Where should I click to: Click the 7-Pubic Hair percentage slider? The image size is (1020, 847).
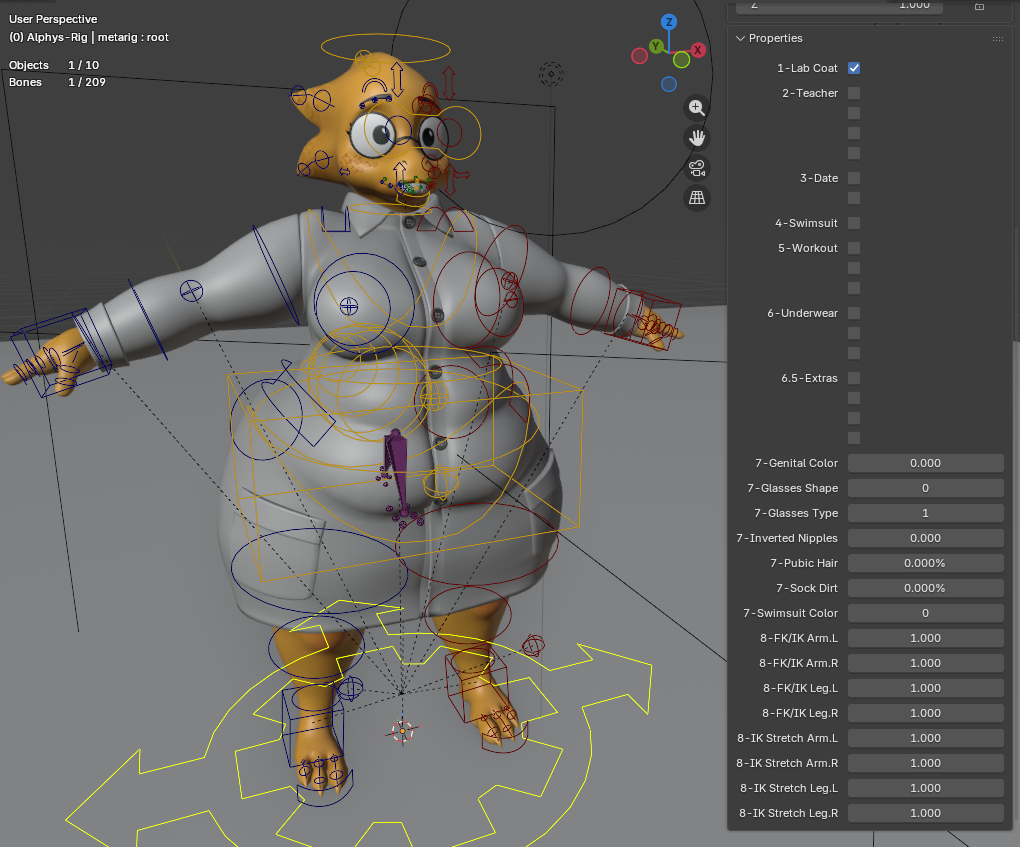click(x=926, y=563)
